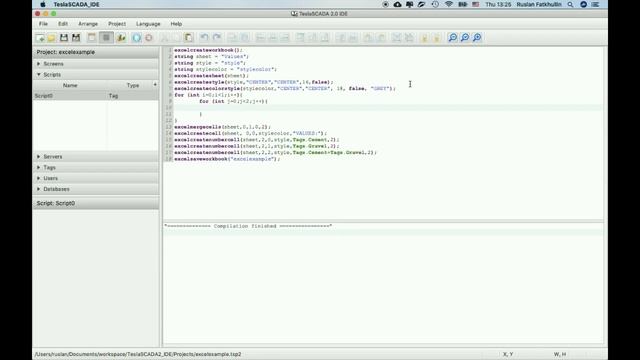Viewport: 640px width, 360px height.
Task: Click the compile script toolbar icon
Action: coord(121,38)
